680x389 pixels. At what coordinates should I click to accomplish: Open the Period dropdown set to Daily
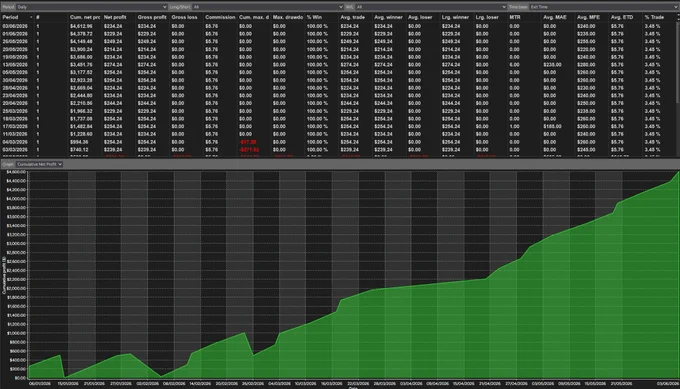[92, 7]
